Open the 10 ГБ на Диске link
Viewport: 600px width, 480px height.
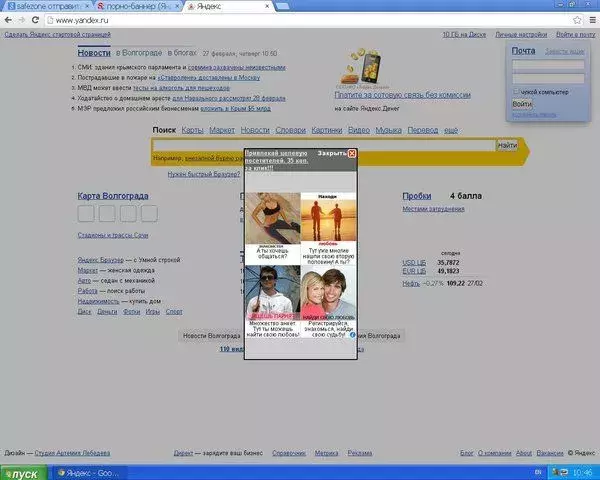coord(464,34)
